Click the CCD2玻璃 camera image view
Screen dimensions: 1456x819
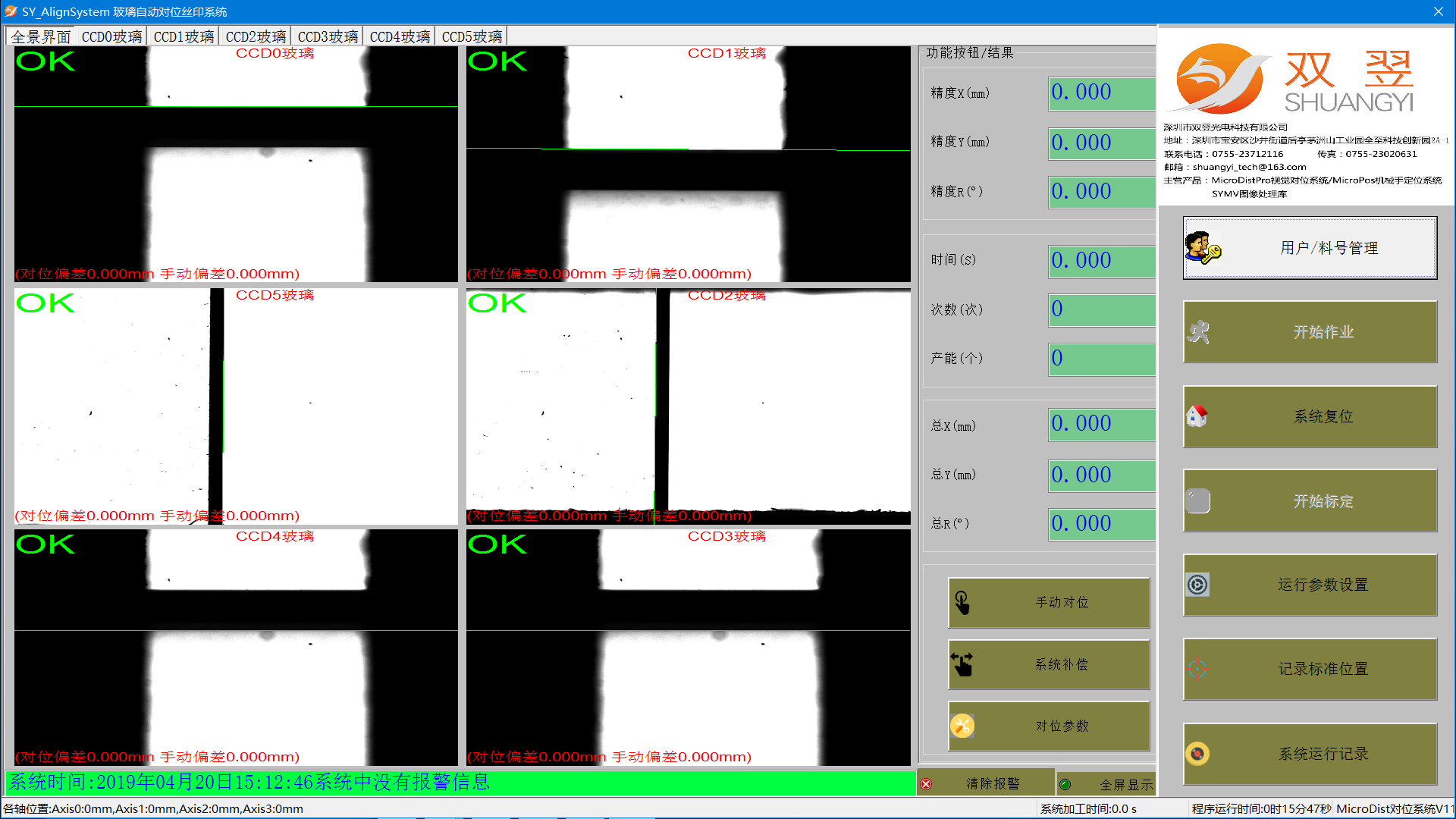click(688, 406)
